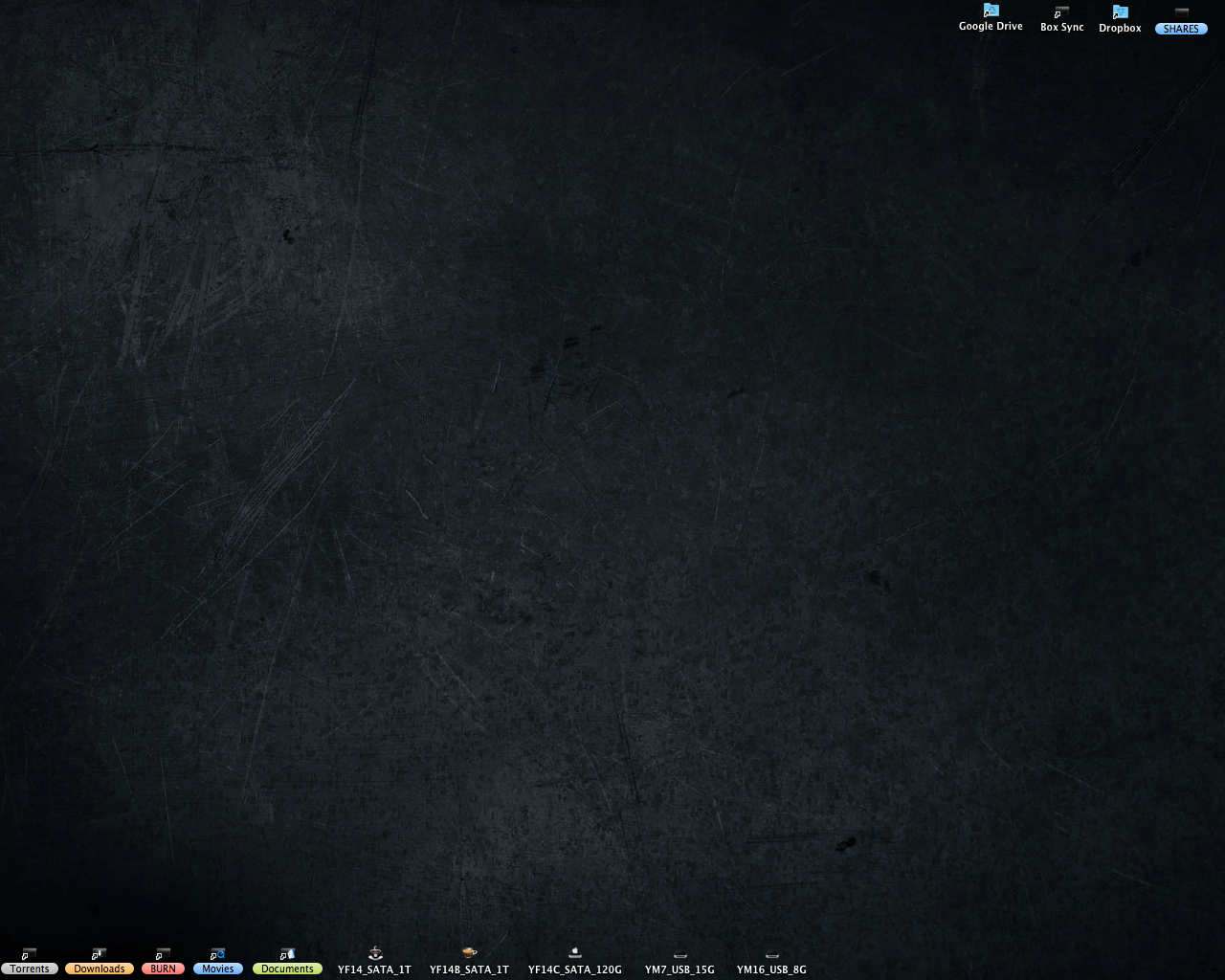Viewport: 1225px width, 980px height.
Task: Select the Torrents alias icon
Action: (29, 954)
